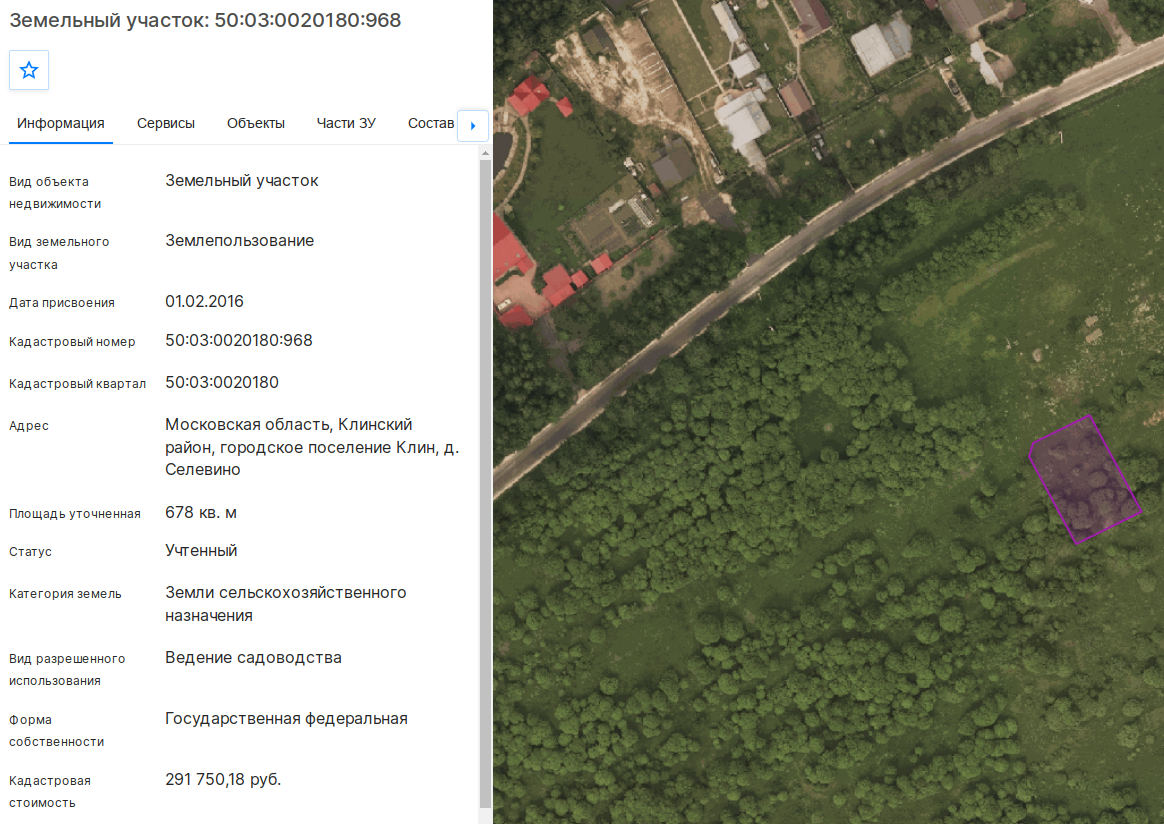
Task: Click the date value 01.02.2016
Action: (x=204, y=301)
